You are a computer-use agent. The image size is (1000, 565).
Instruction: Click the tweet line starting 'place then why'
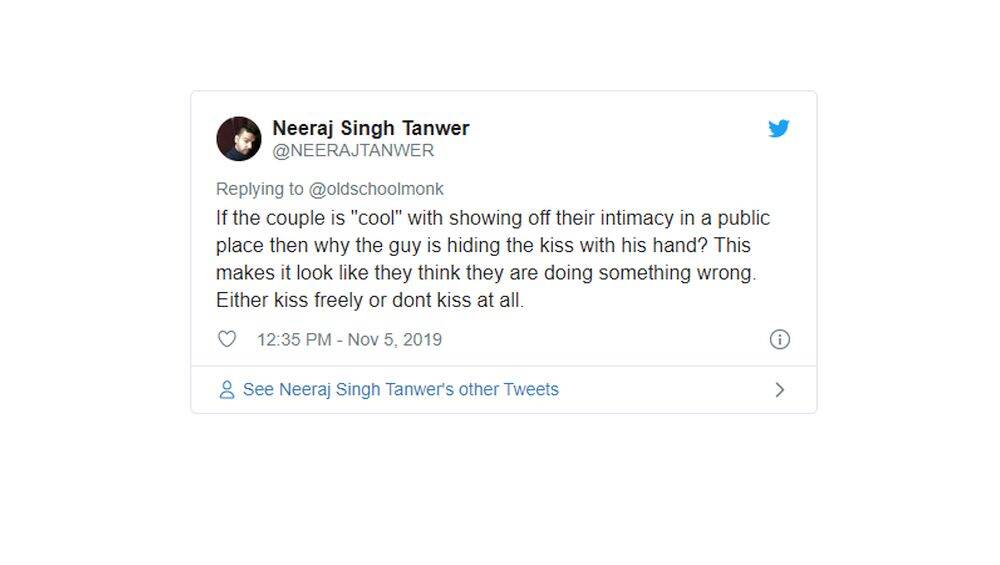483,246
